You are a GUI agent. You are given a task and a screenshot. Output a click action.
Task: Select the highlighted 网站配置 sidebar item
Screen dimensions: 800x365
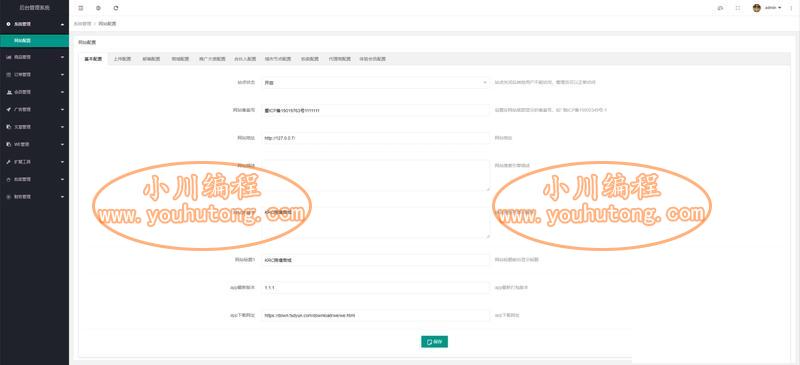tap(34, 41)
